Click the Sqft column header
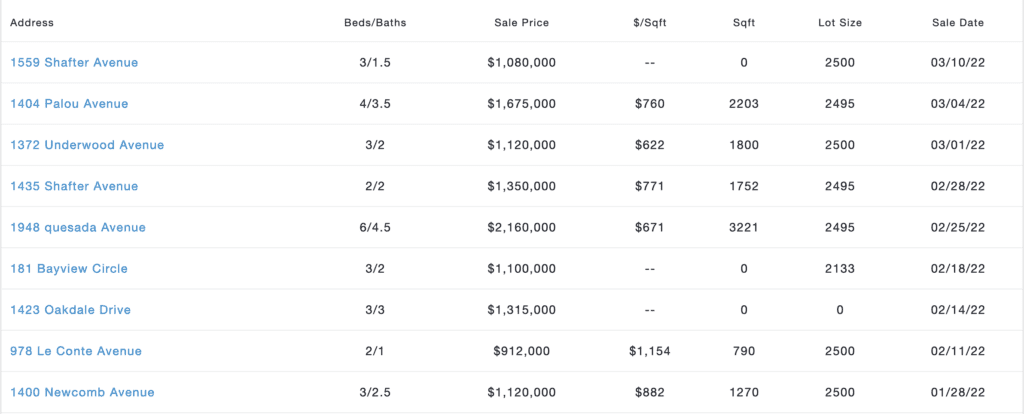 coord(744,23)
